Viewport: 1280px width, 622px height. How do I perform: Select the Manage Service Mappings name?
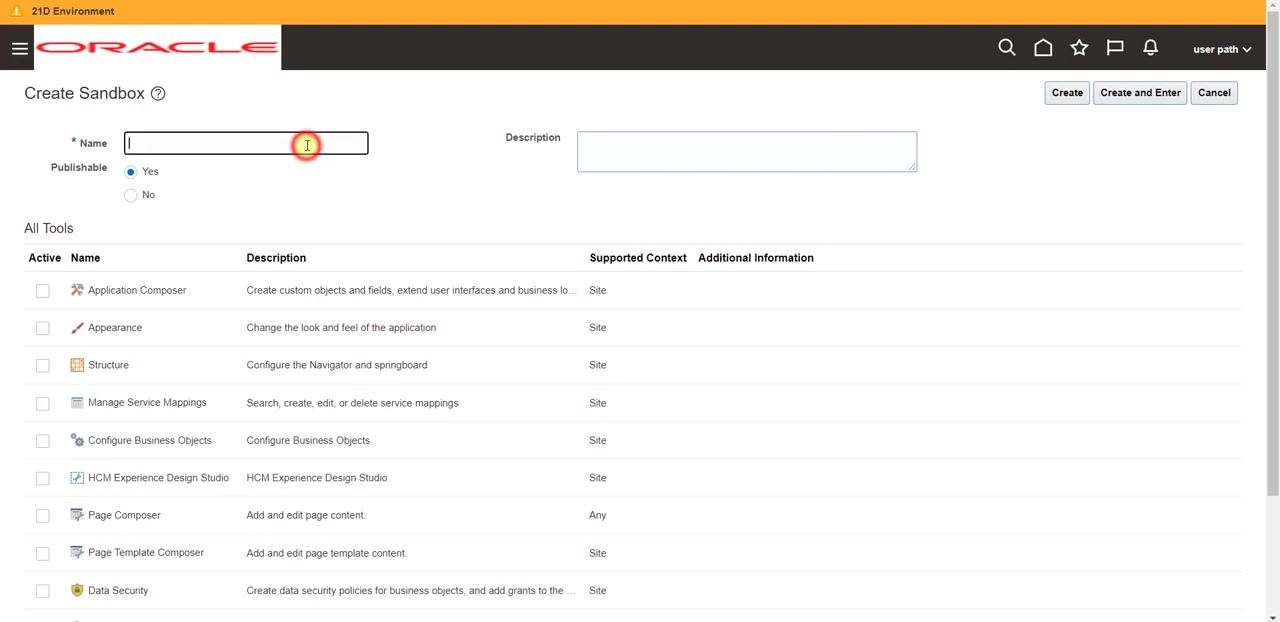pyautogui.click(x=147, y=403)
